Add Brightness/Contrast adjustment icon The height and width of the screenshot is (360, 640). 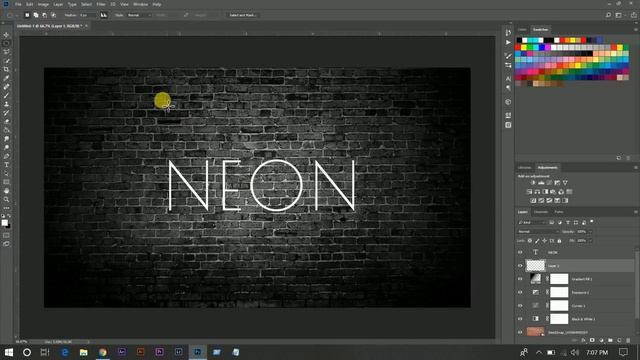pos(533,182)
